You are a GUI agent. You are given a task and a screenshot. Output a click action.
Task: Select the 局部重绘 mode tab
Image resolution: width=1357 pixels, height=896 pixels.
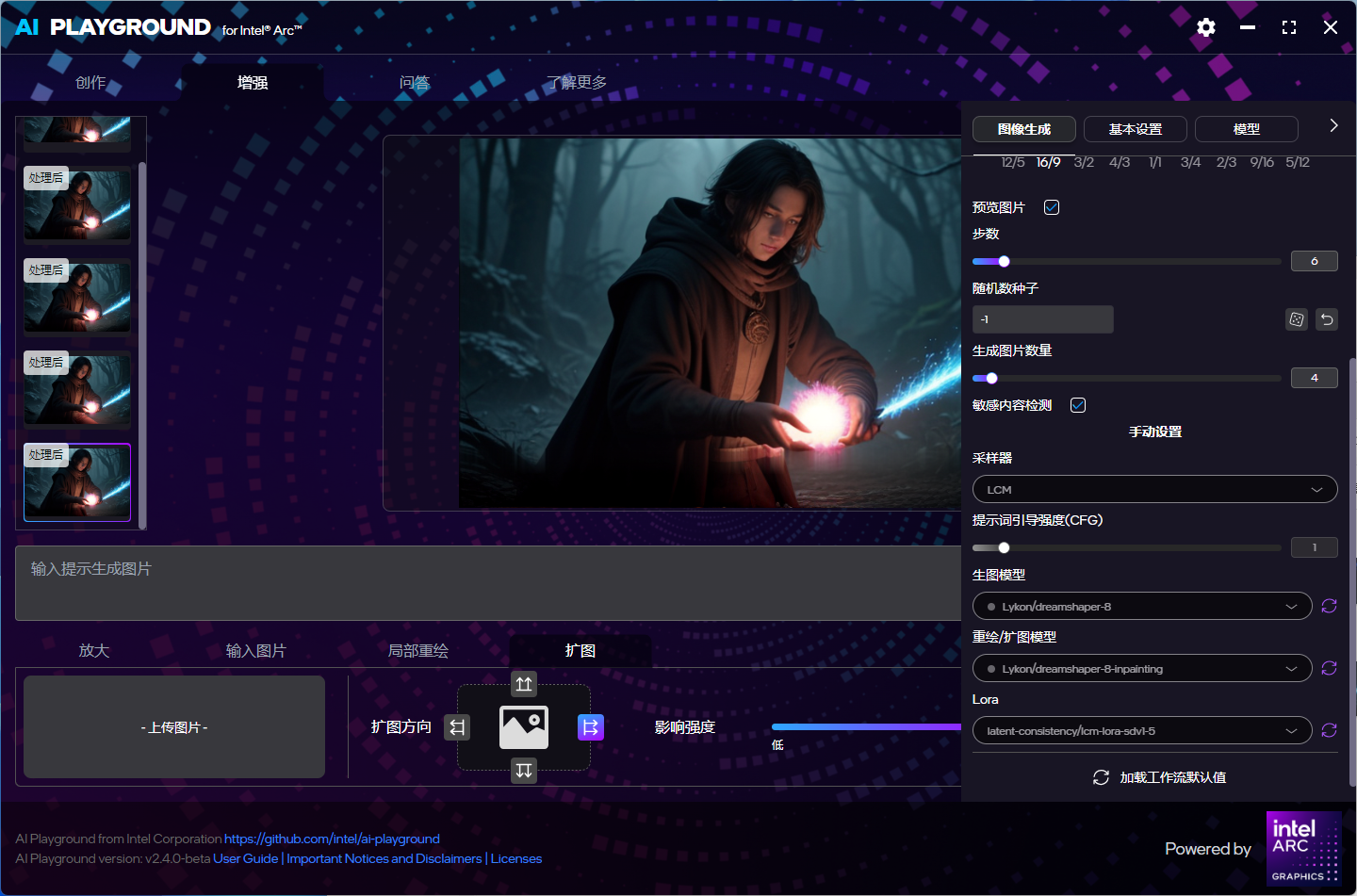point(418,651)
